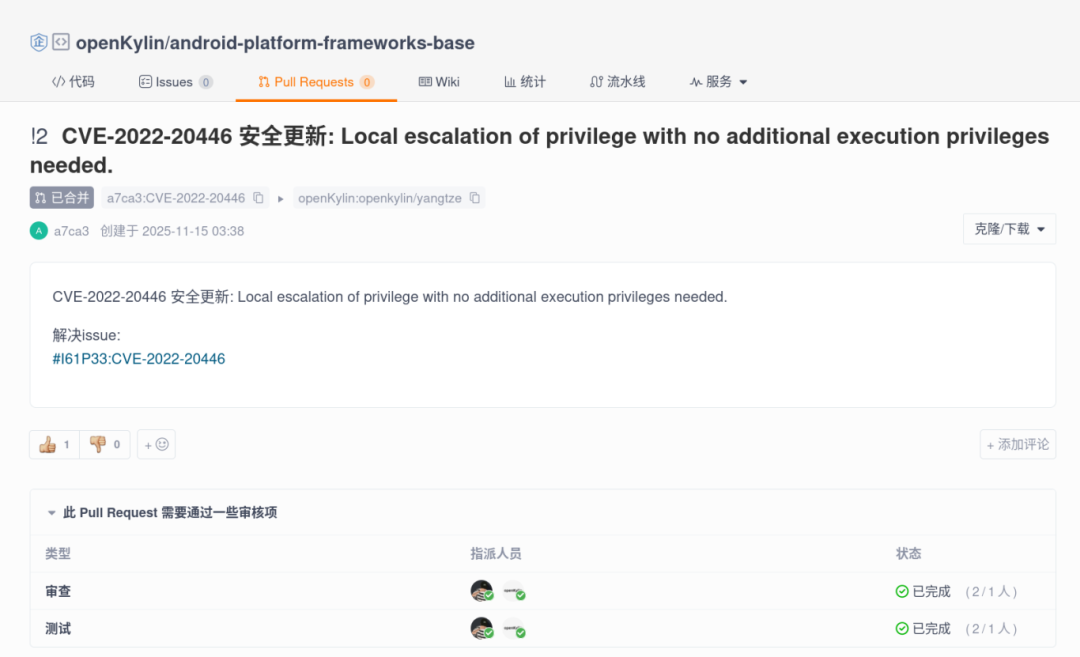1080x657 pixels.
Task: Open the 统计 tab
Action: pos(525,82)
